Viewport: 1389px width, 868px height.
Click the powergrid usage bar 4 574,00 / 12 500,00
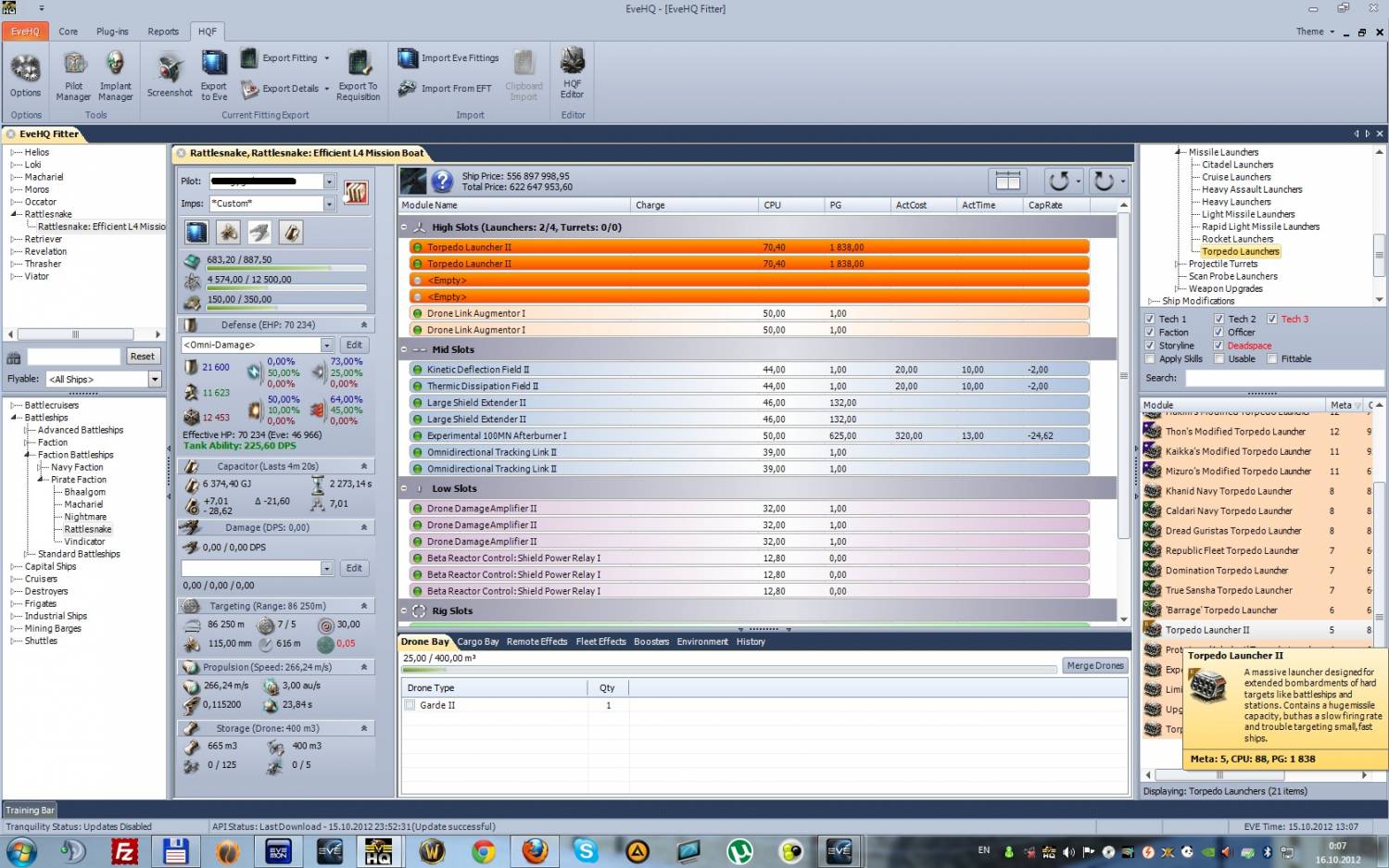pos(286,287)
